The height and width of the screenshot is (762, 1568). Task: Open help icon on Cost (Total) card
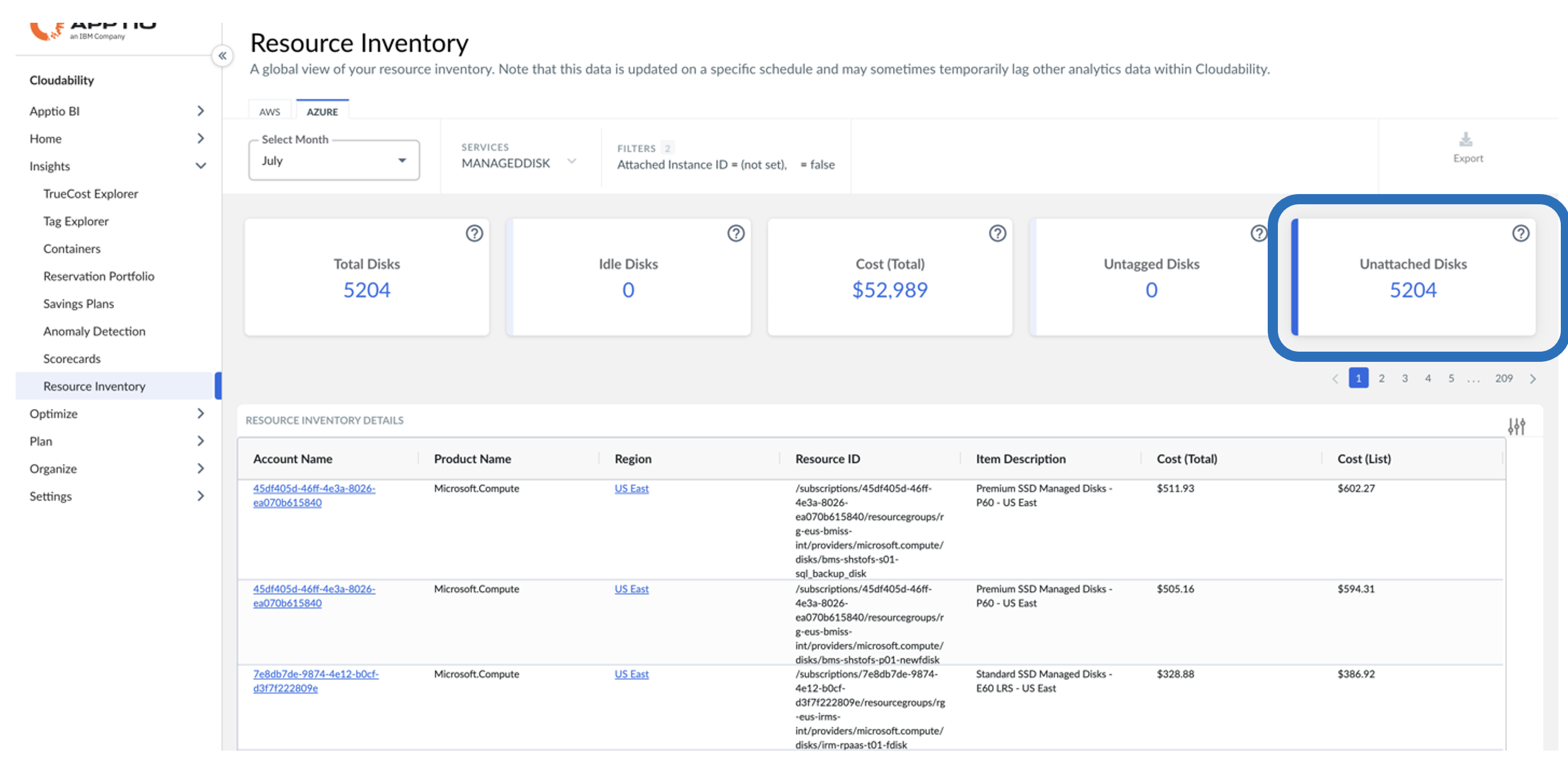coord(997,233)
